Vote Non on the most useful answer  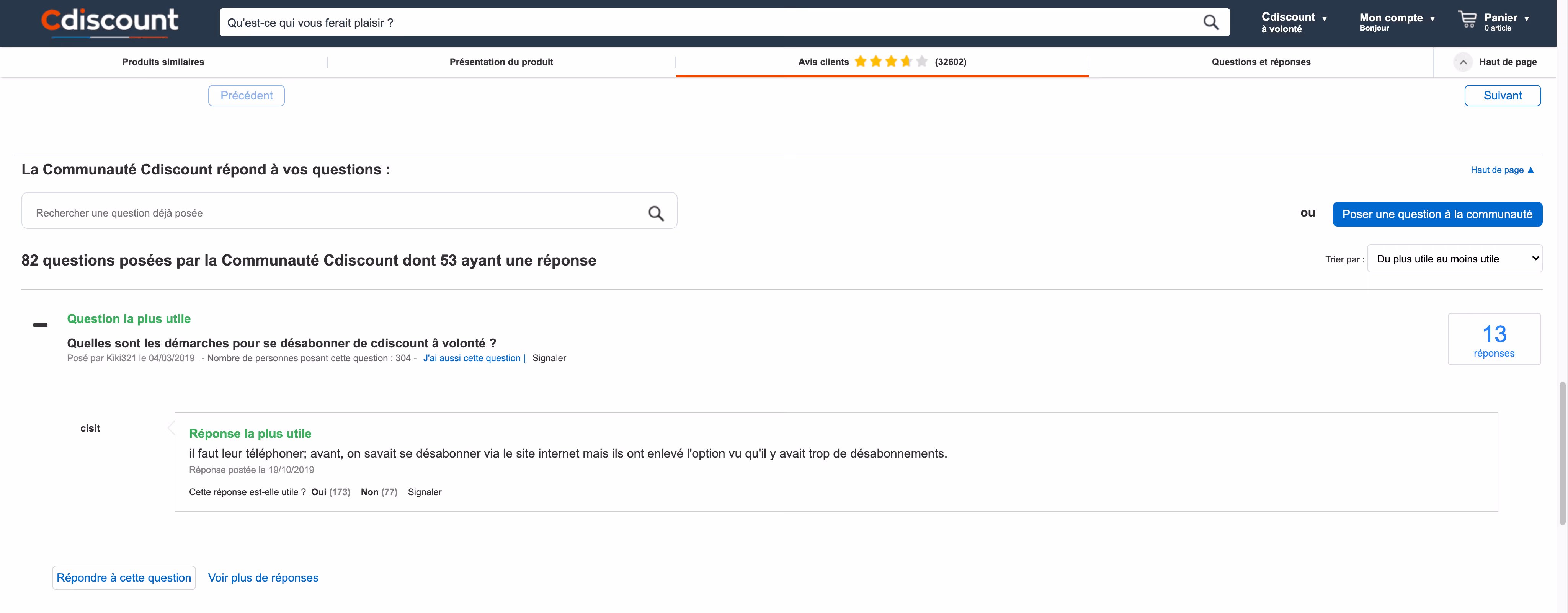(x=370, y=491)
